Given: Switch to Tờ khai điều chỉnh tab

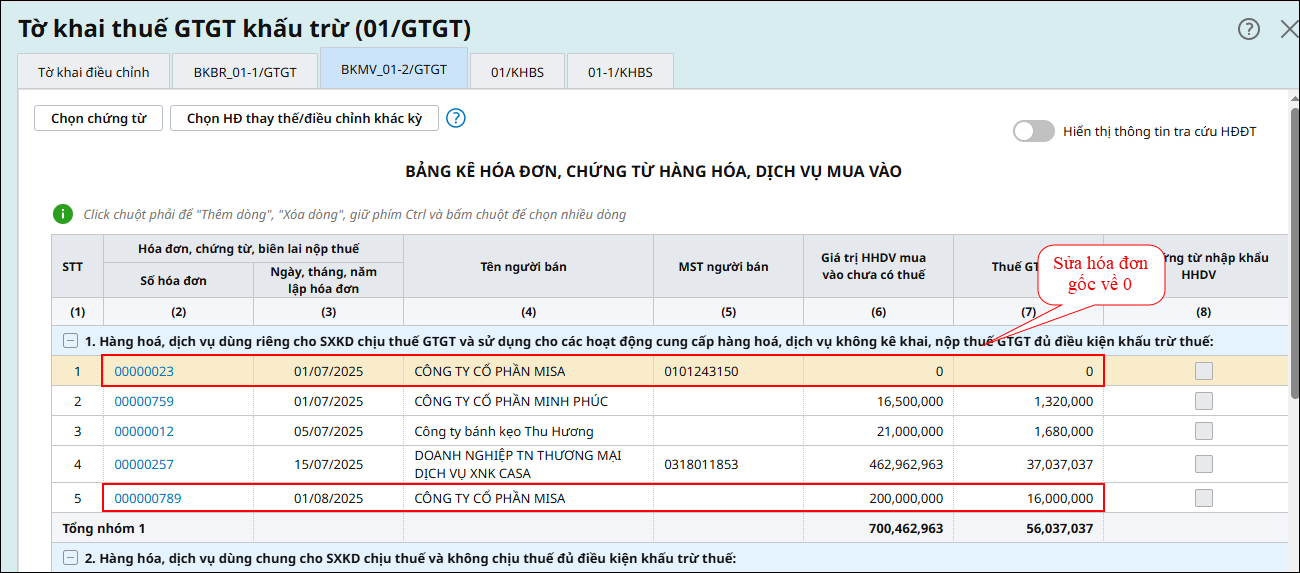Looking at the screenshot, I should click(x=93, y=72).
